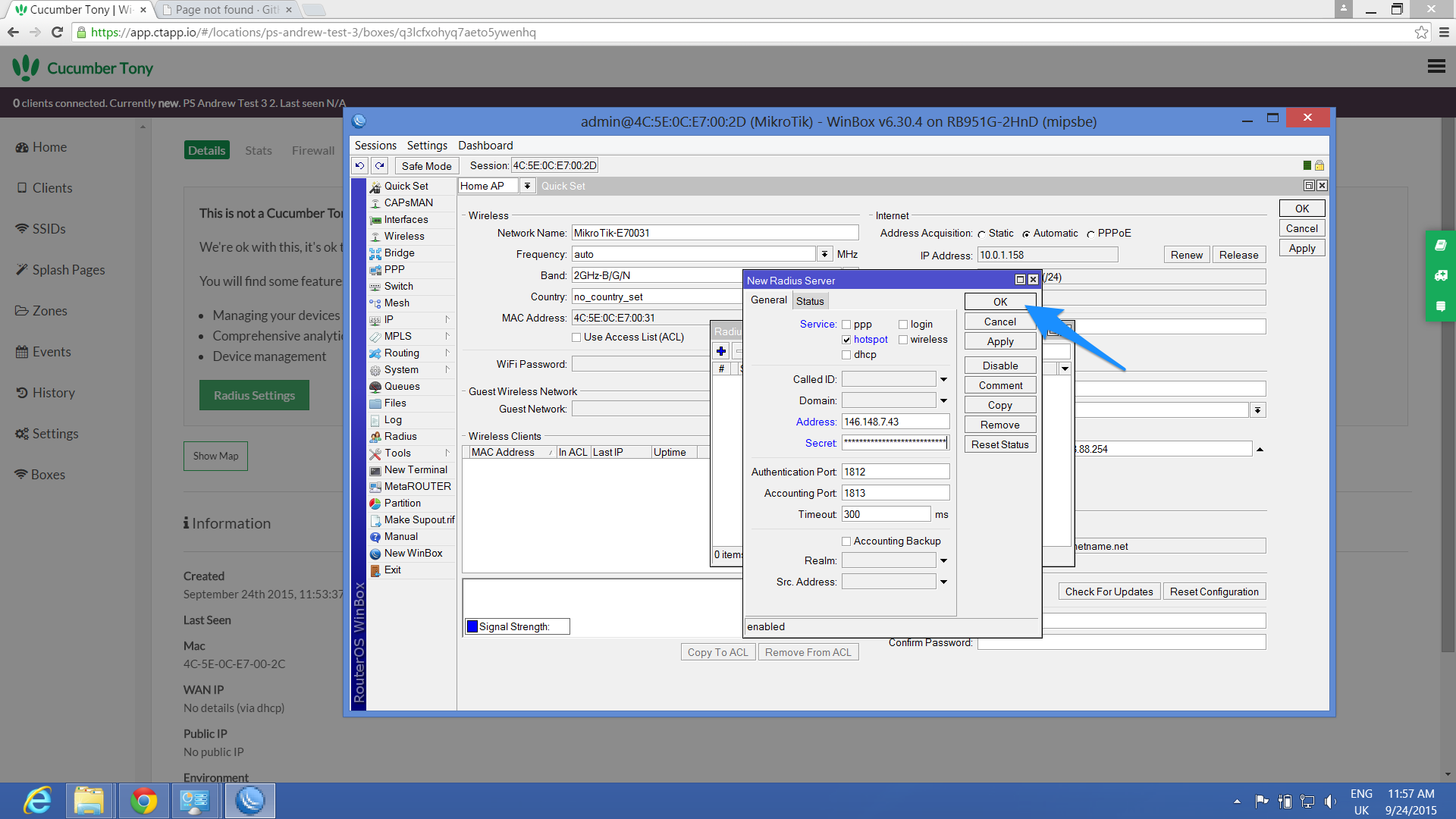The height and width of the screenshot is (819, 1456).
Task: Select PPPoE address acquisition
Action: (1091, 234)
